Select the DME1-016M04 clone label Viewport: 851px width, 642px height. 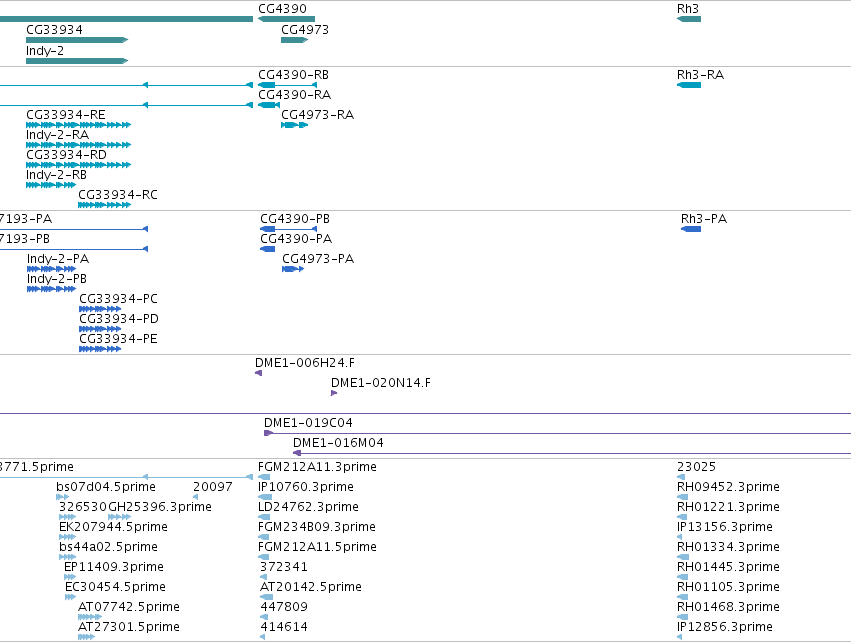pos(338,443)
